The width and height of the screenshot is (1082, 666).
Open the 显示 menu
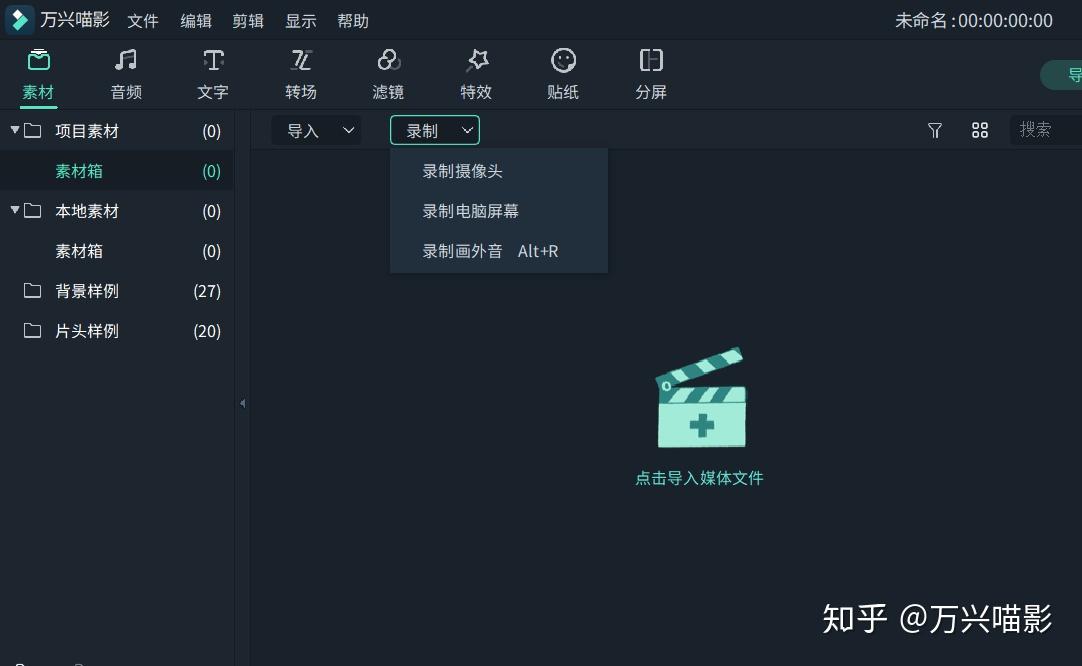301,21
